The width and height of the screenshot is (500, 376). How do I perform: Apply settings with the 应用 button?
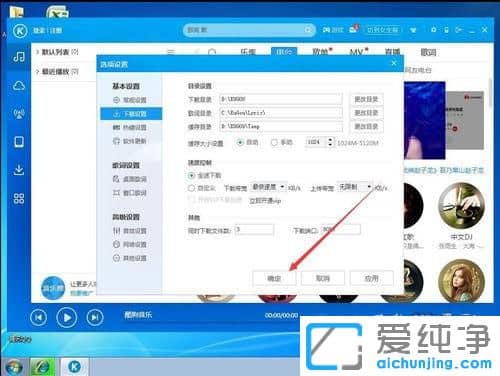pos(371,278)
